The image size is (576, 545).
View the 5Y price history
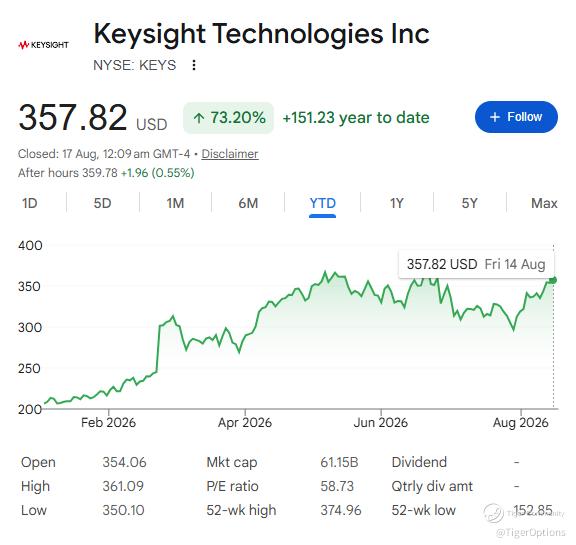[469, 203]
